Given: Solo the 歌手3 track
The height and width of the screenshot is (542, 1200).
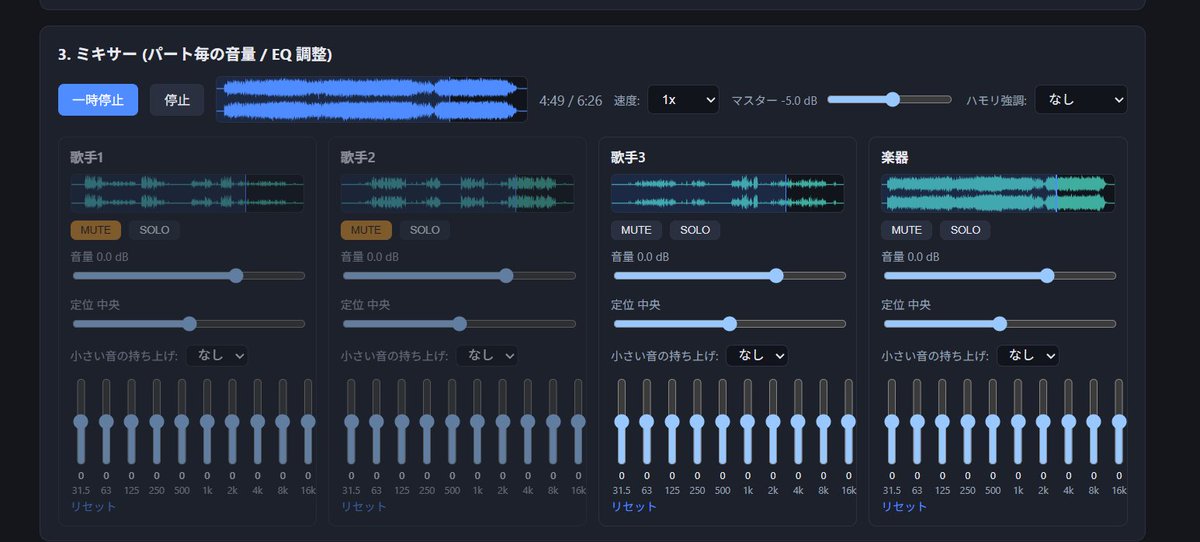Looking at the screenshot, I should (x=695, y=230).
